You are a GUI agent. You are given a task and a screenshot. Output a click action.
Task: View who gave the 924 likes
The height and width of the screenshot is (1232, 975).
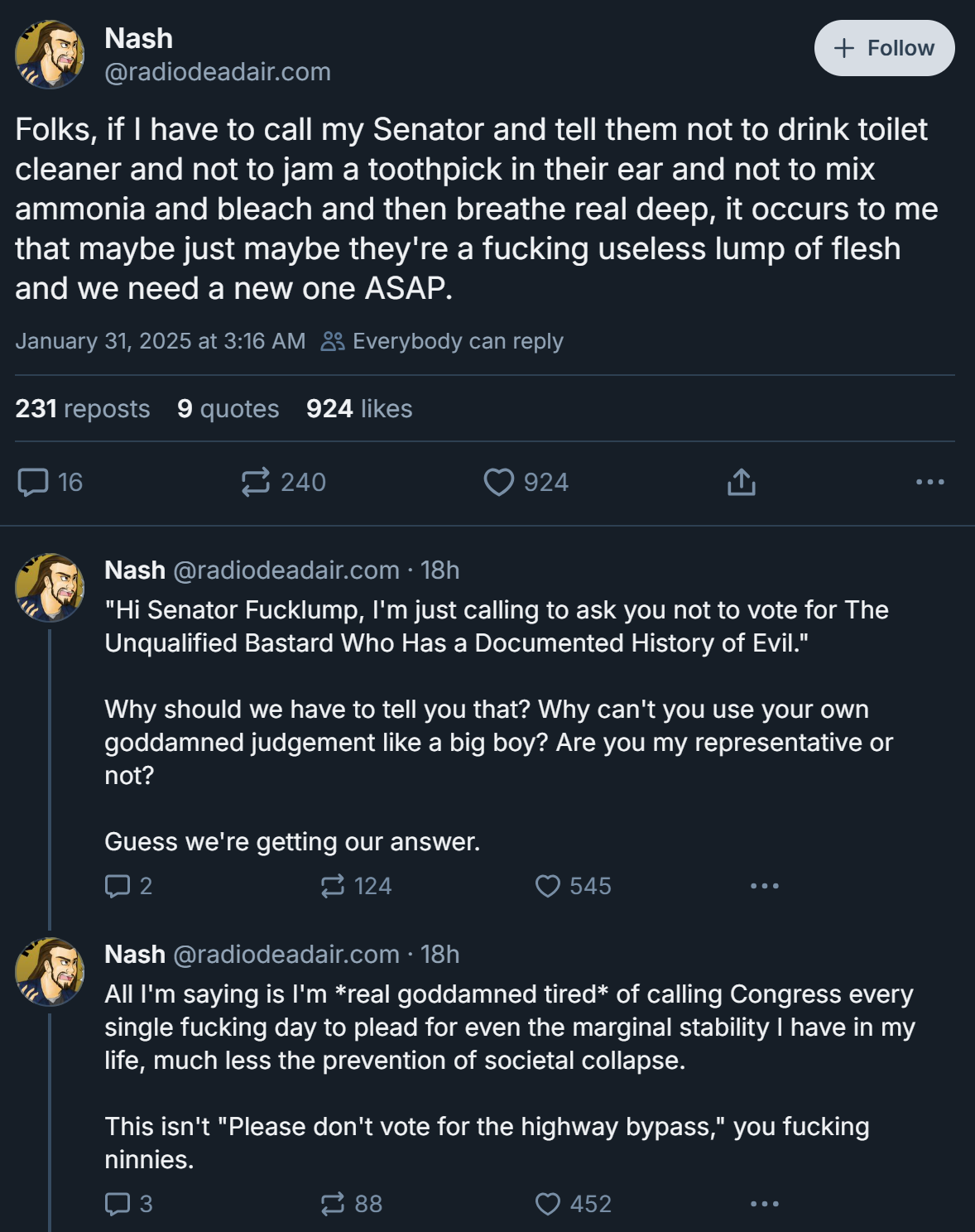(359, 408)
